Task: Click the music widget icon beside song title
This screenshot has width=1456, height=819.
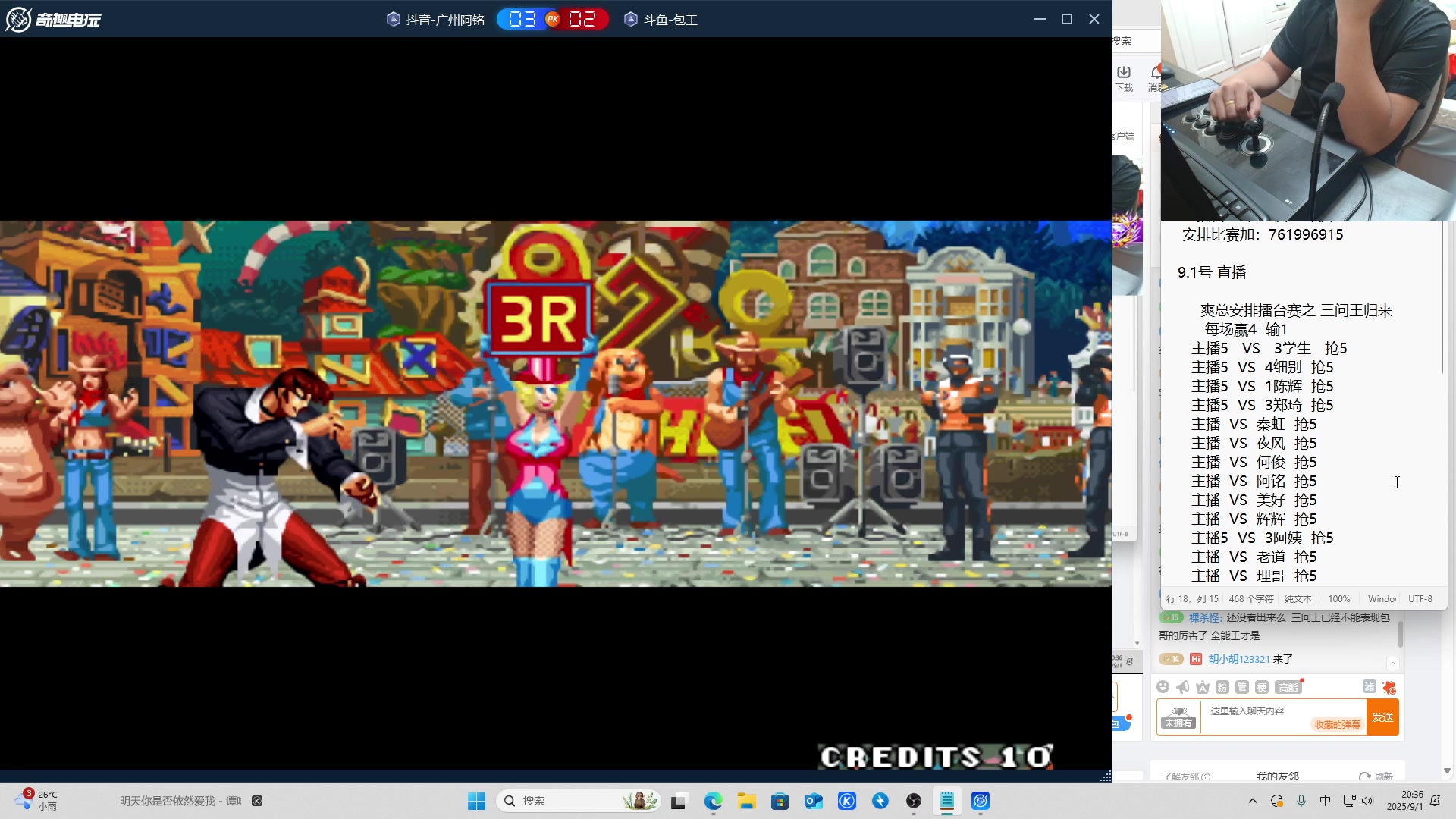Action: coord(257,801)
